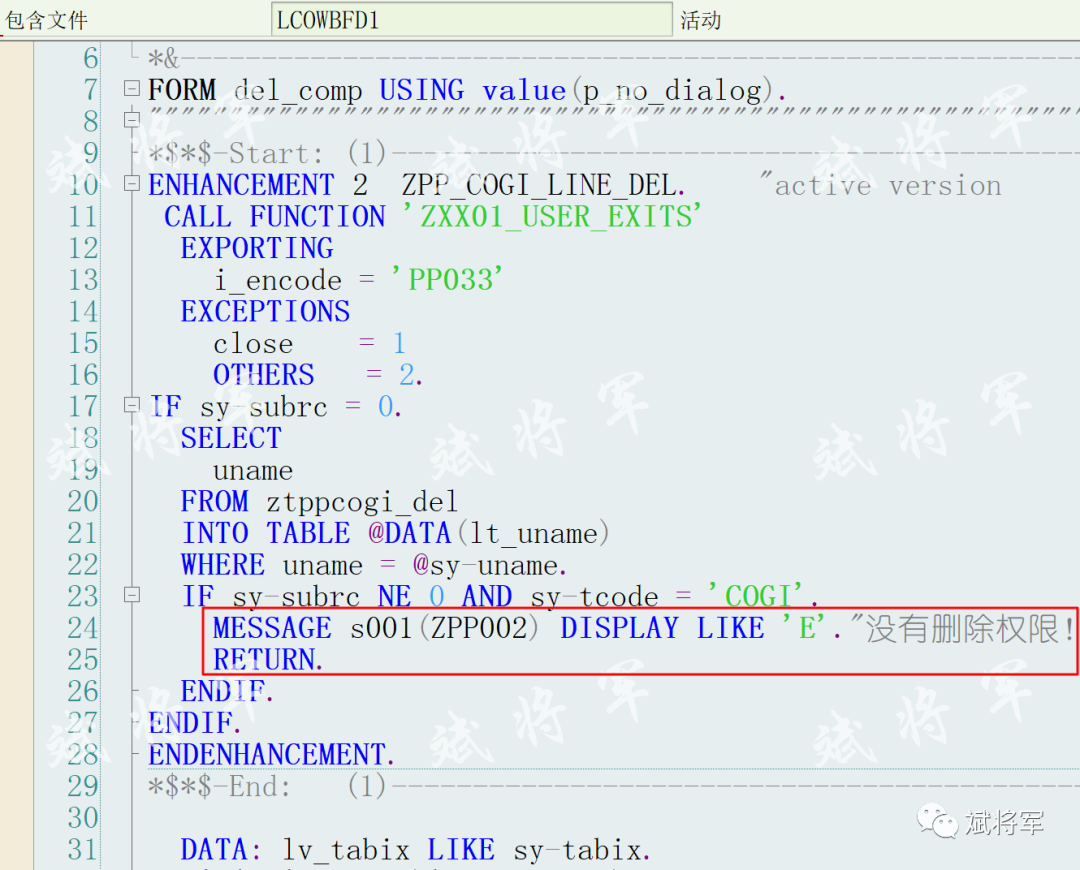1080x870 pixels.
Task: Click table name 'ztppcogi_del' on line 20
Action: point(362,501)
